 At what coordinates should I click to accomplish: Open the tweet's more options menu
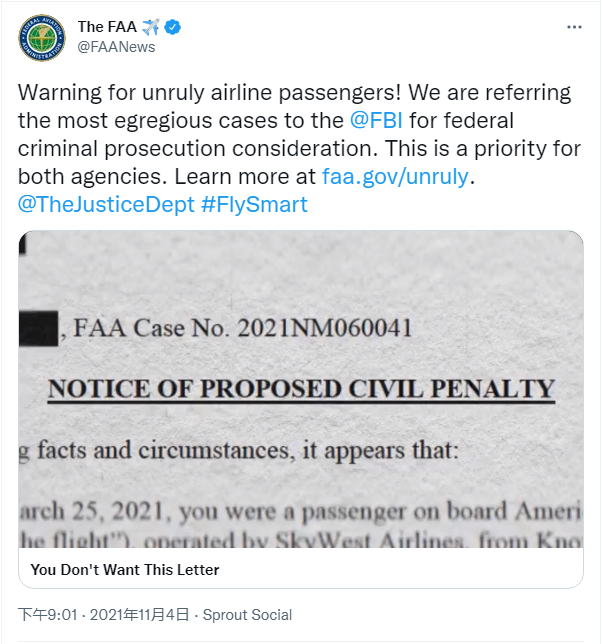571,27
